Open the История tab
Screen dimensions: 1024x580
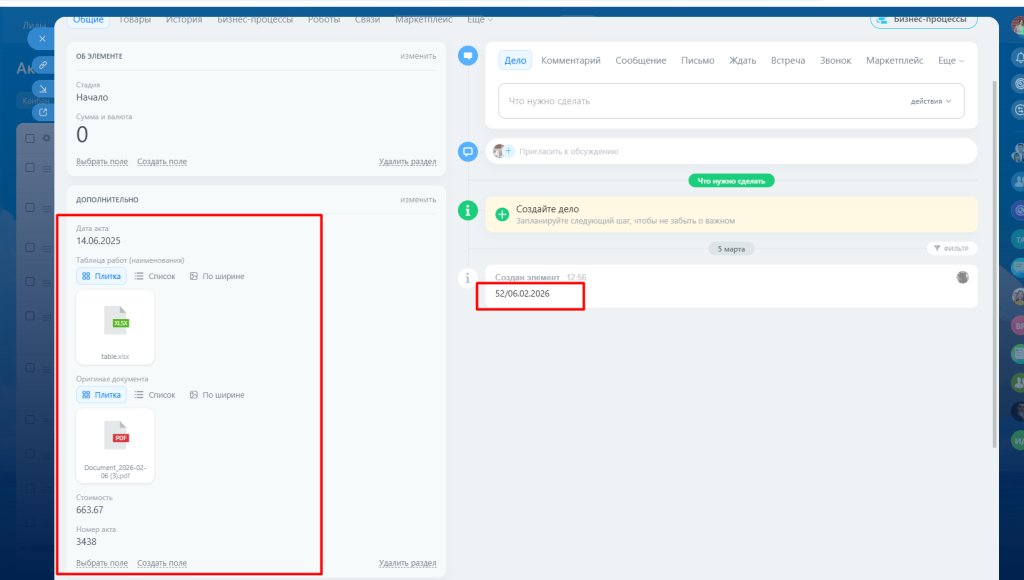tap(184, 19)
